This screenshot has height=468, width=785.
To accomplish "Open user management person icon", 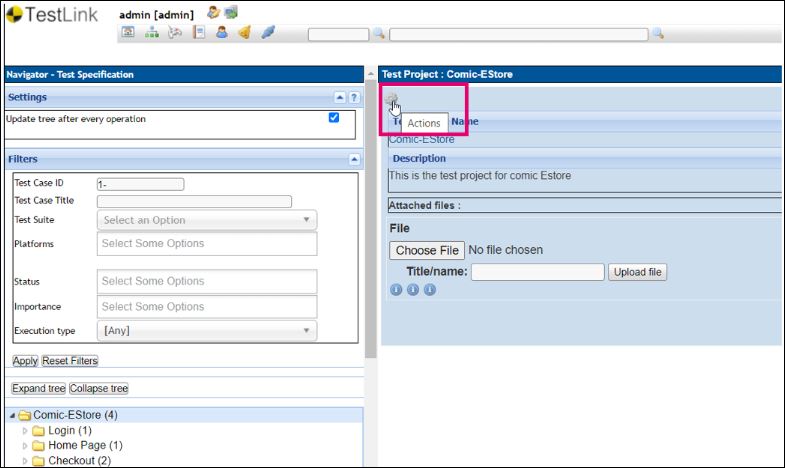I will click(x=222, y=33).
